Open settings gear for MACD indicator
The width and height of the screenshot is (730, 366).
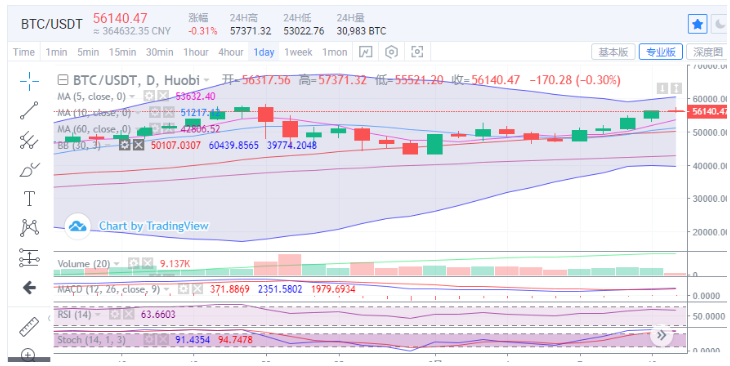(x=184, y=289)
